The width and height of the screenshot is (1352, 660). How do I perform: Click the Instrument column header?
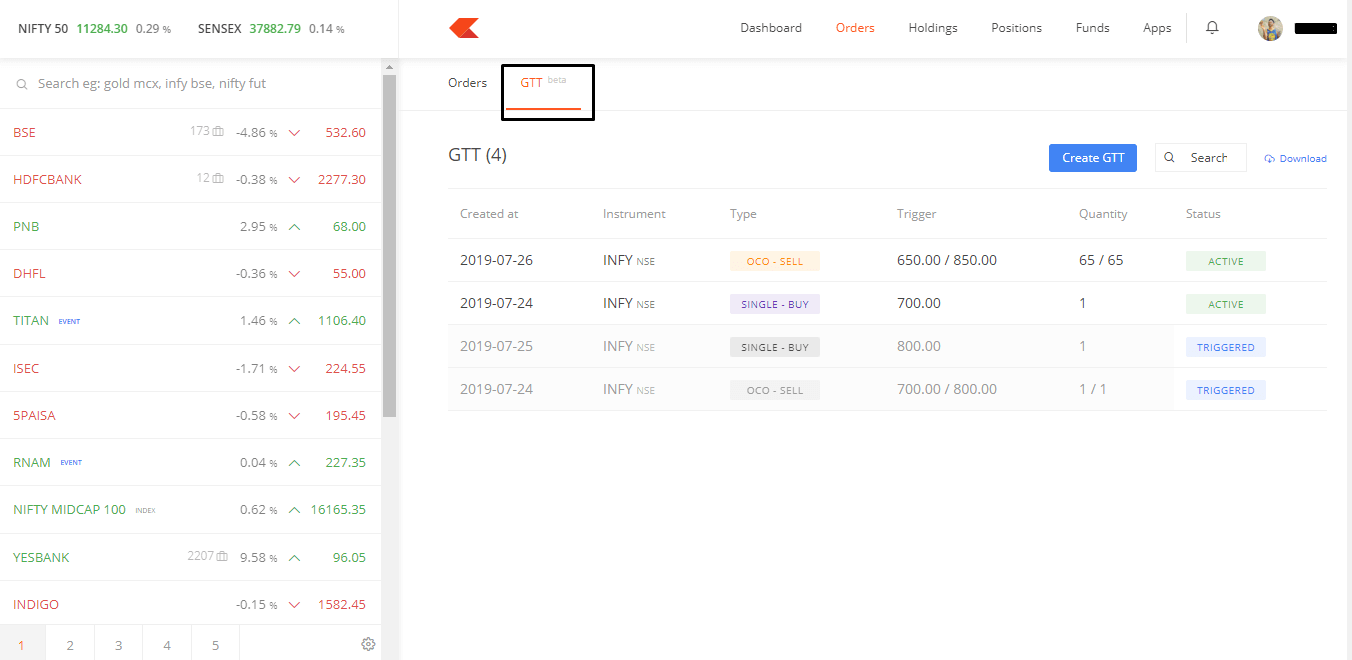pyautogui.click(x=634, y=214)
